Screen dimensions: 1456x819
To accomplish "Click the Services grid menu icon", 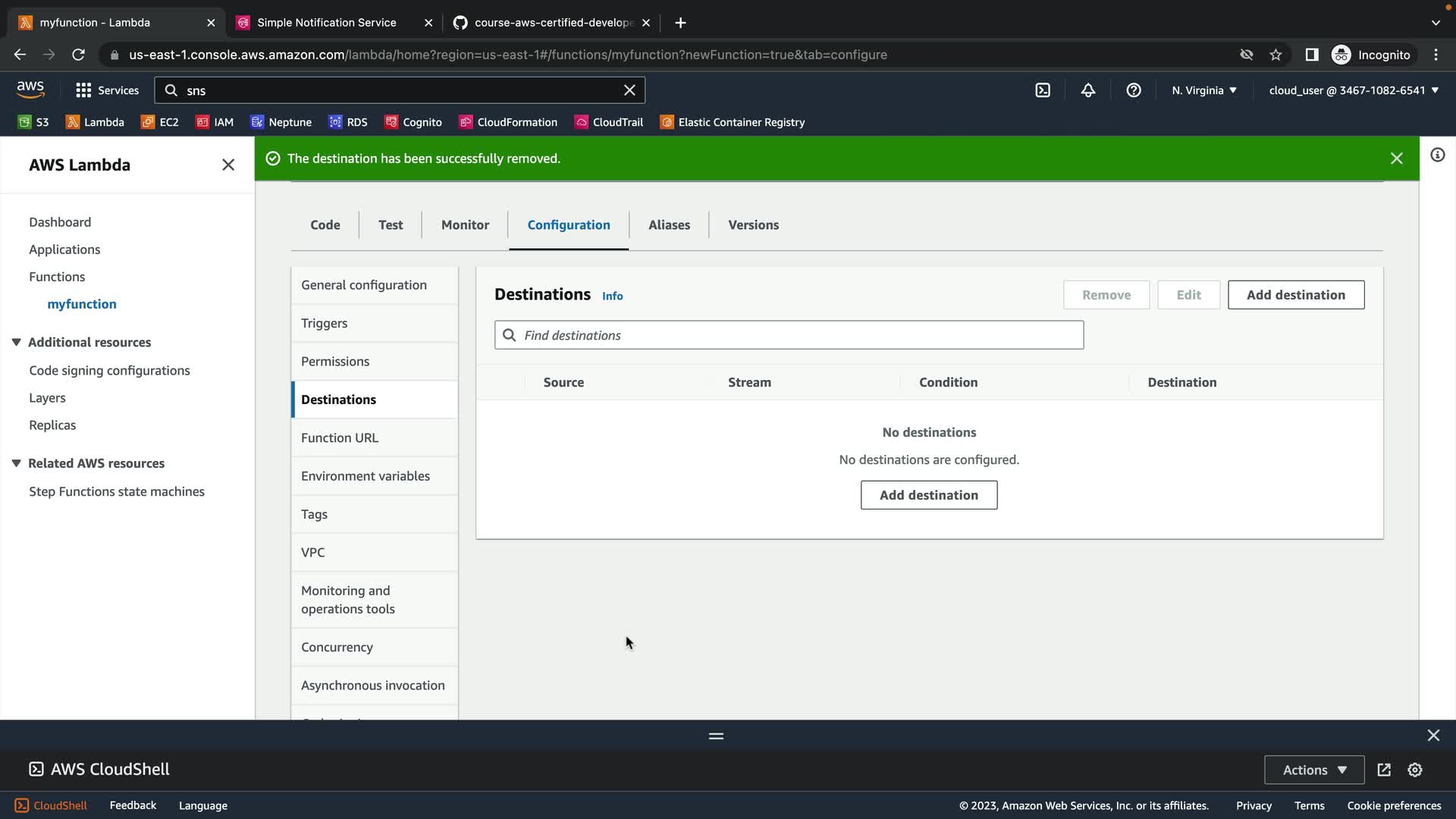I will tap(83, 90).
